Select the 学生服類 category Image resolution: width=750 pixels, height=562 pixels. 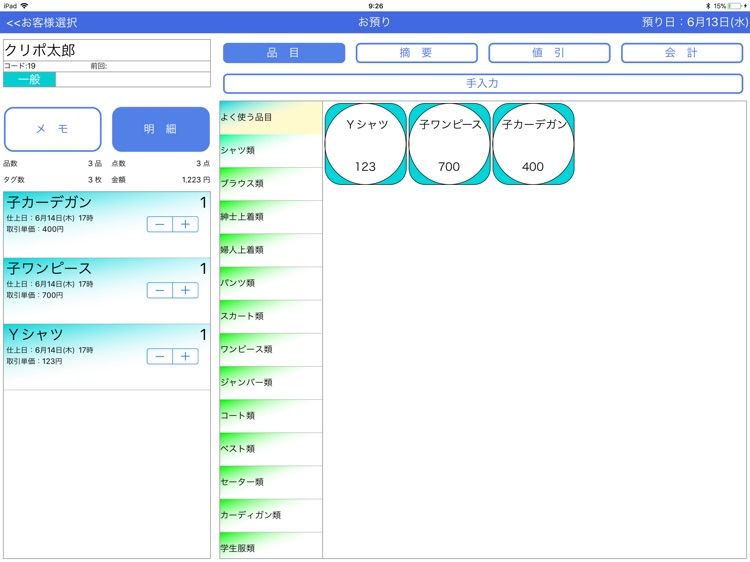tap(271, 545)
